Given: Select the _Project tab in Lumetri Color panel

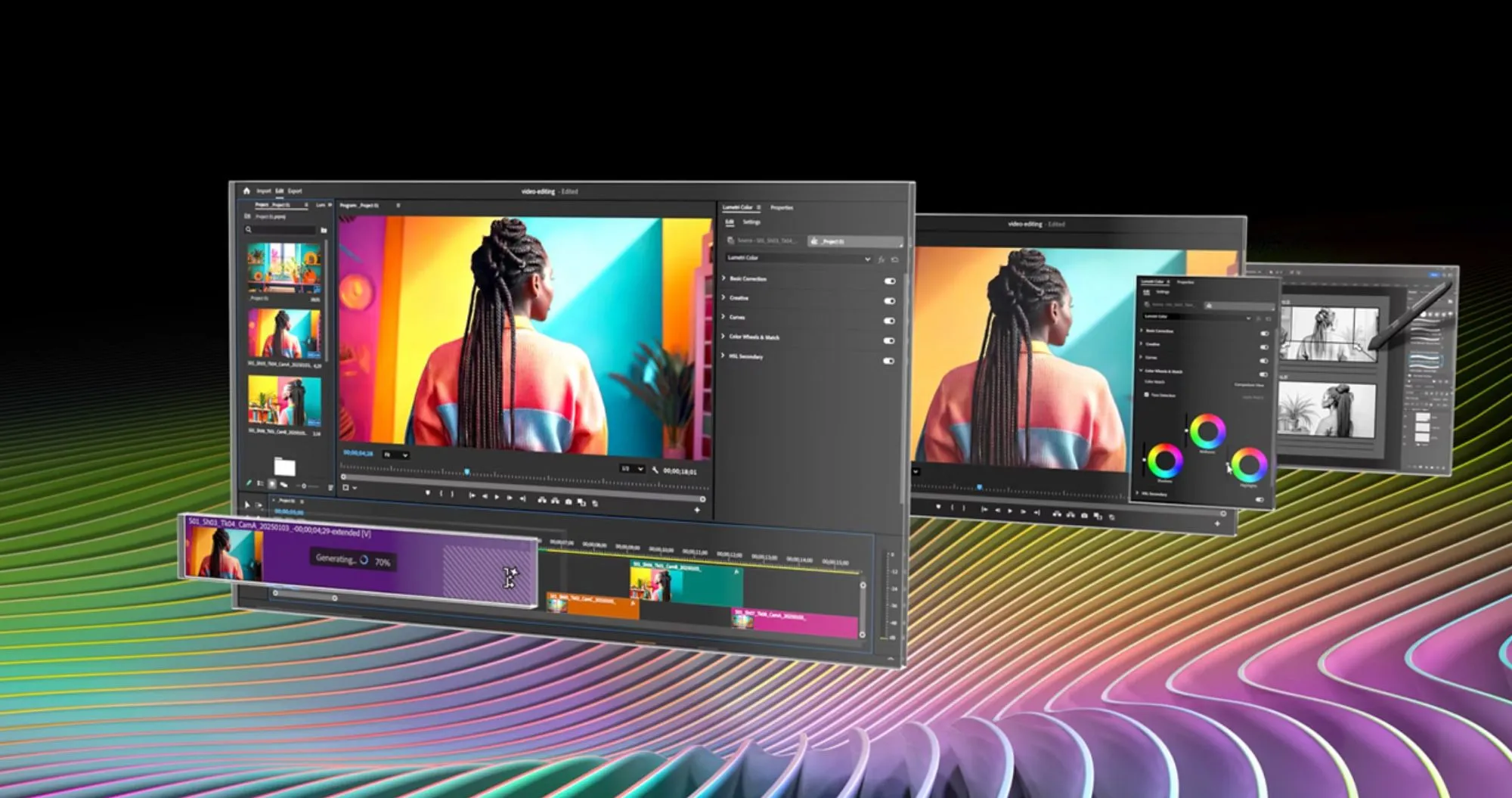Looking at the screenshot, I should click(855, 241).
